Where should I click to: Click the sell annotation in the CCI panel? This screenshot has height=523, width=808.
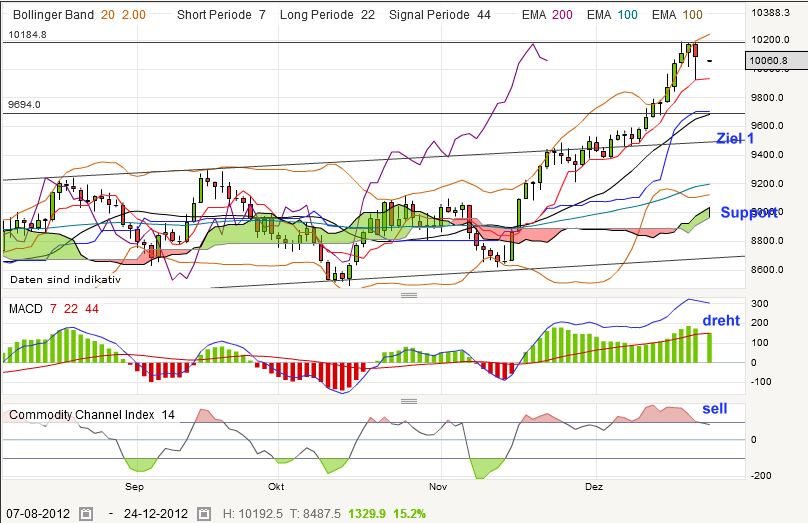[715, 409]
